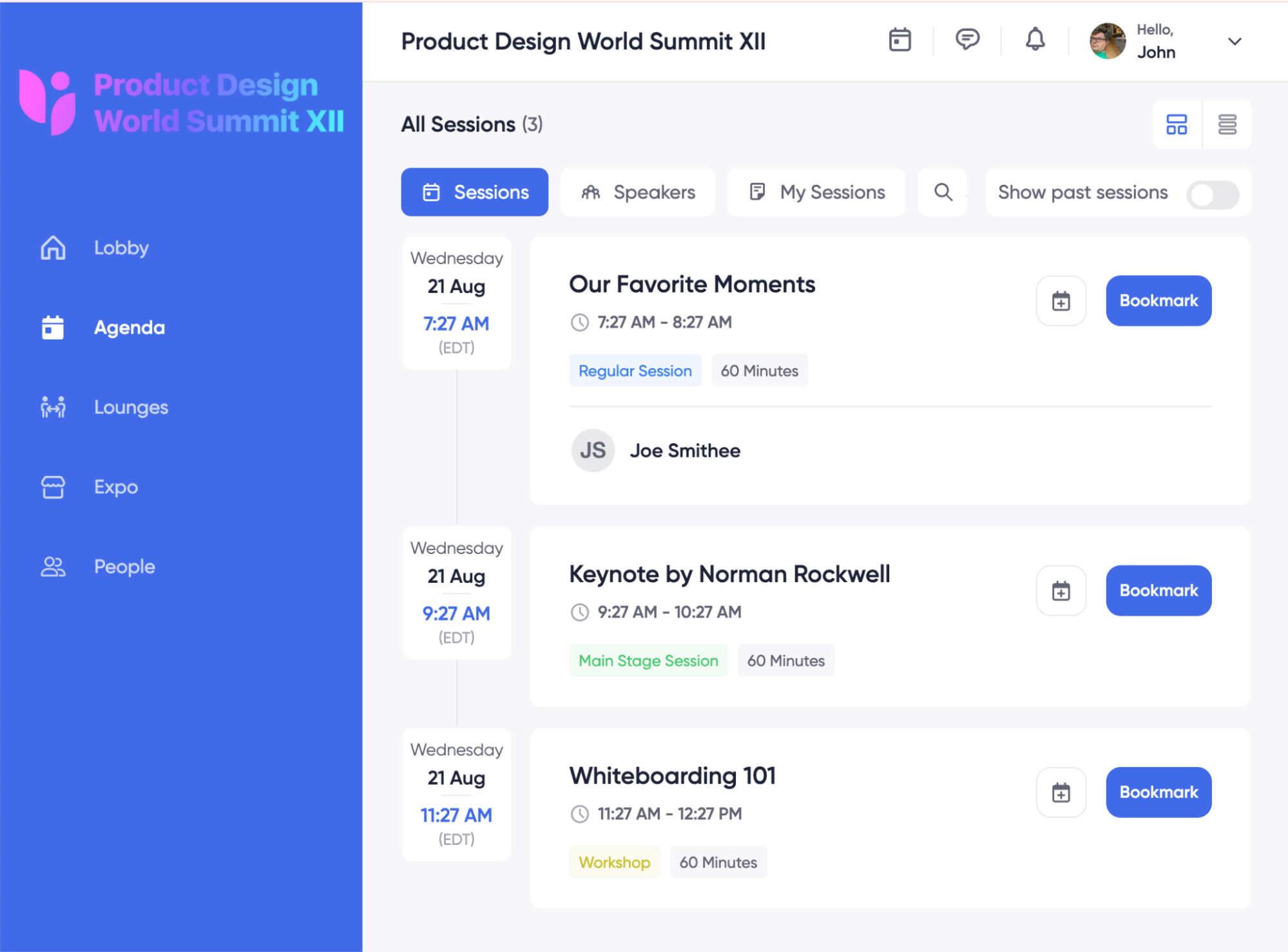Click the JS speaker avatar
This screenshot has height=952, width=1288.
pos(593,450)
